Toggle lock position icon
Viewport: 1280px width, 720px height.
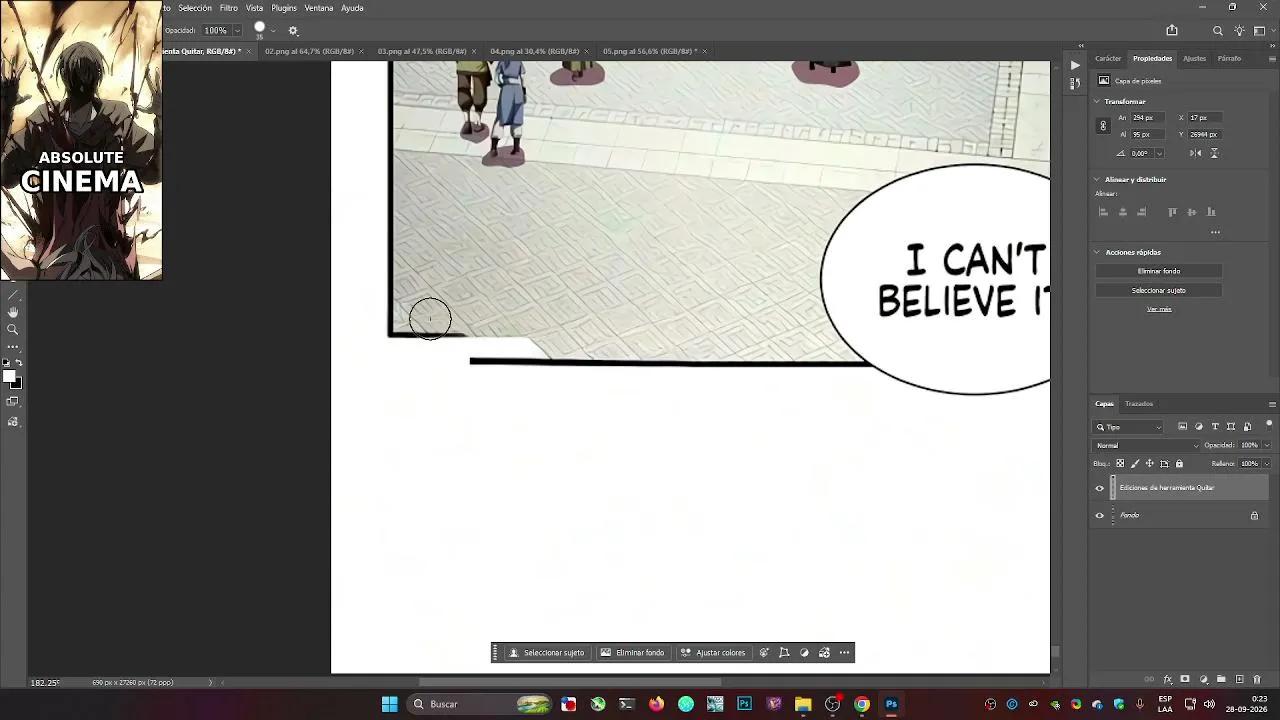tap(1149, 464)
